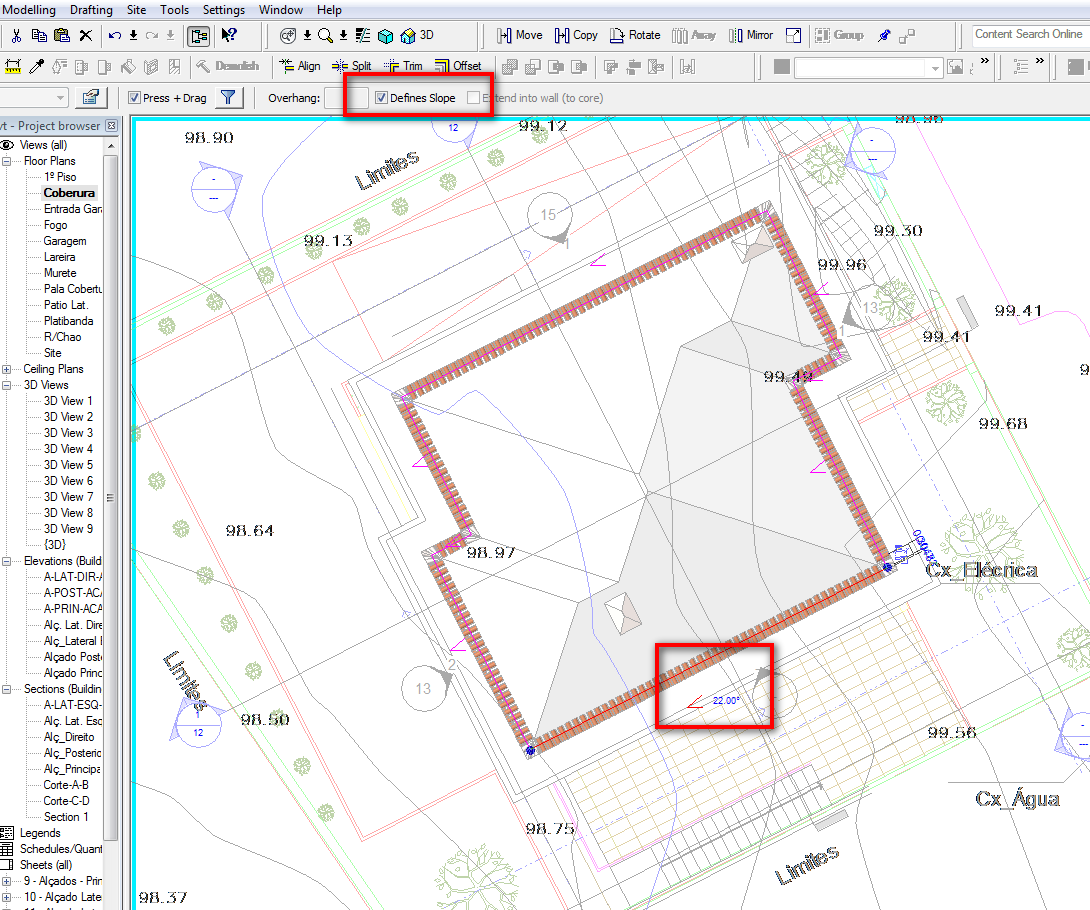
Task: Open the Coberura floor plan
Action: [69, 193]
